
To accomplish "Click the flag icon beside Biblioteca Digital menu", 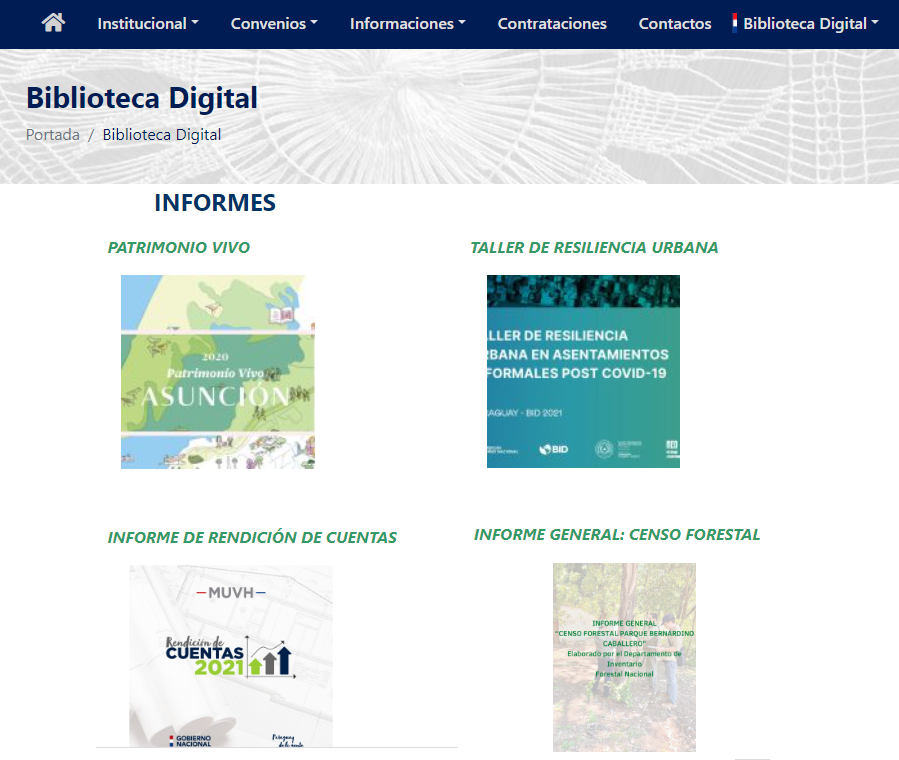I will click(x=735, y=23).
